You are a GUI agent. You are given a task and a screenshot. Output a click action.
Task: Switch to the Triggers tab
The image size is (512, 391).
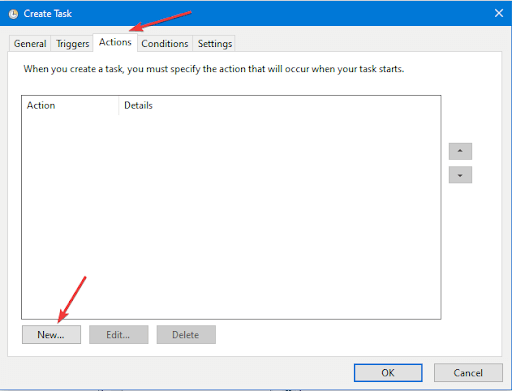[72, 44]
